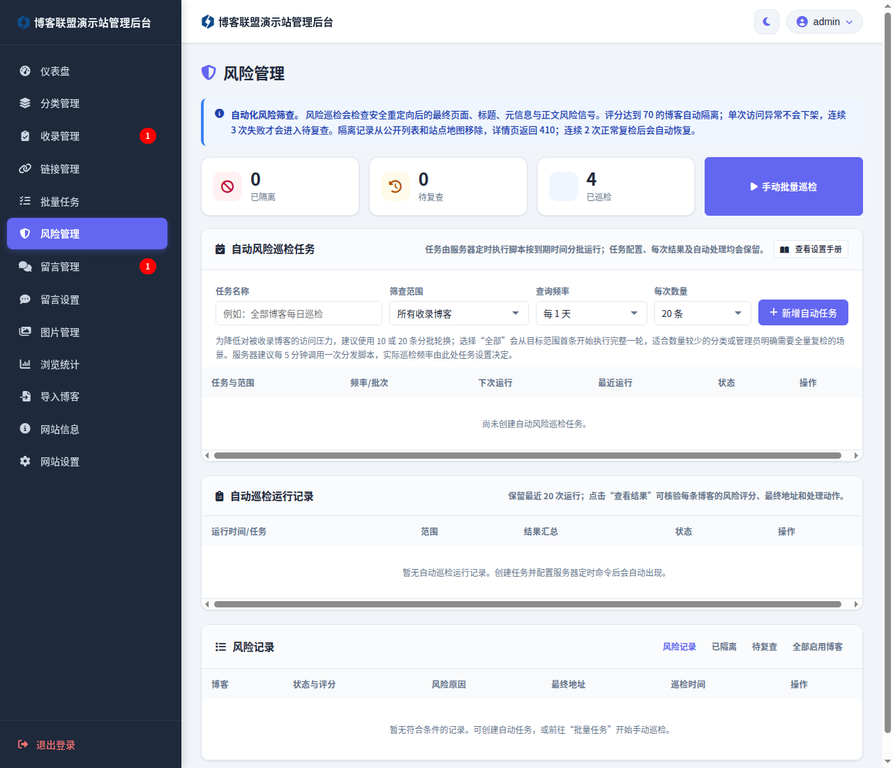This screenshot has width=893, height=768.
Task: Open the 查询频率 dropdown showing 每 1 天
Action: pyautogui.click(x=591, y=313)
